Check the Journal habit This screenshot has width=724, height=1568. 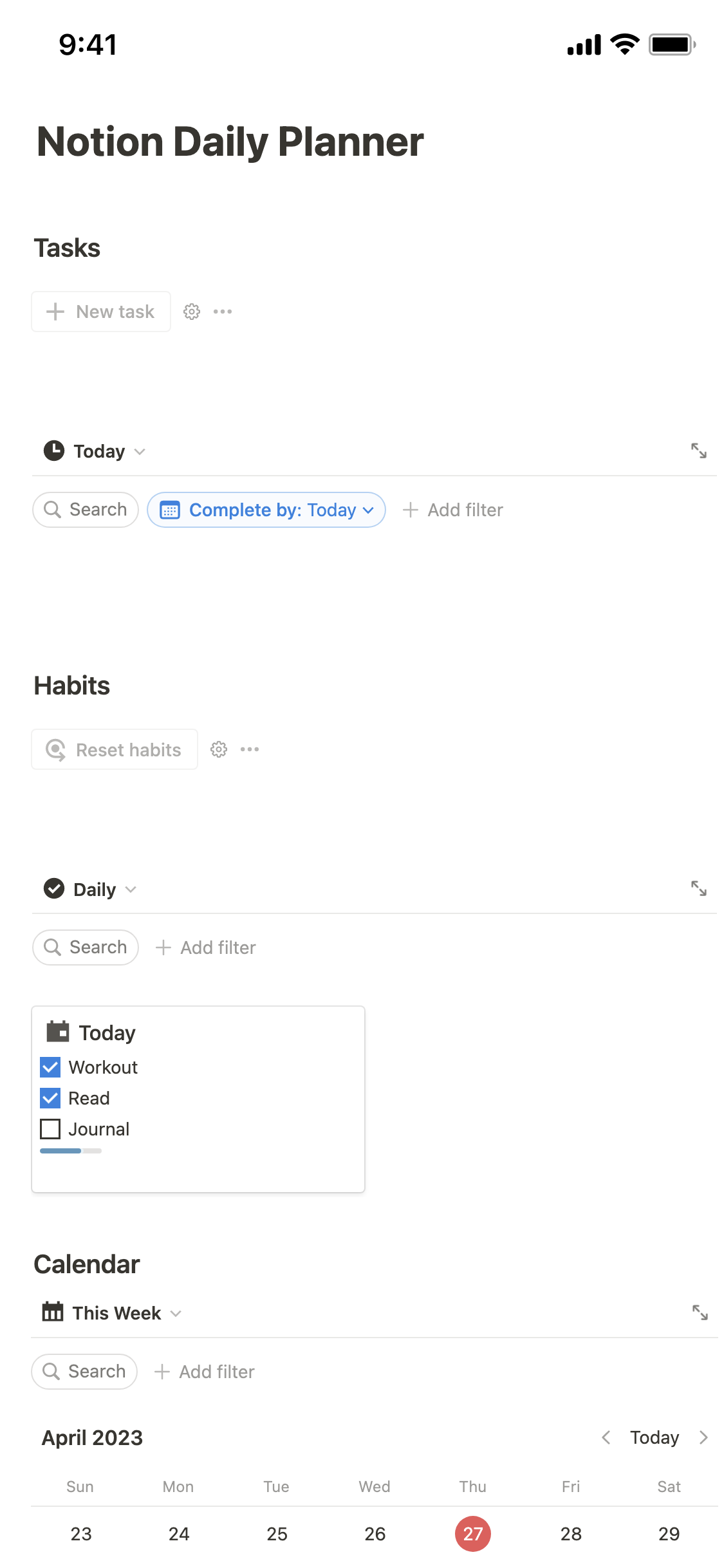(x=50, y=1129)
